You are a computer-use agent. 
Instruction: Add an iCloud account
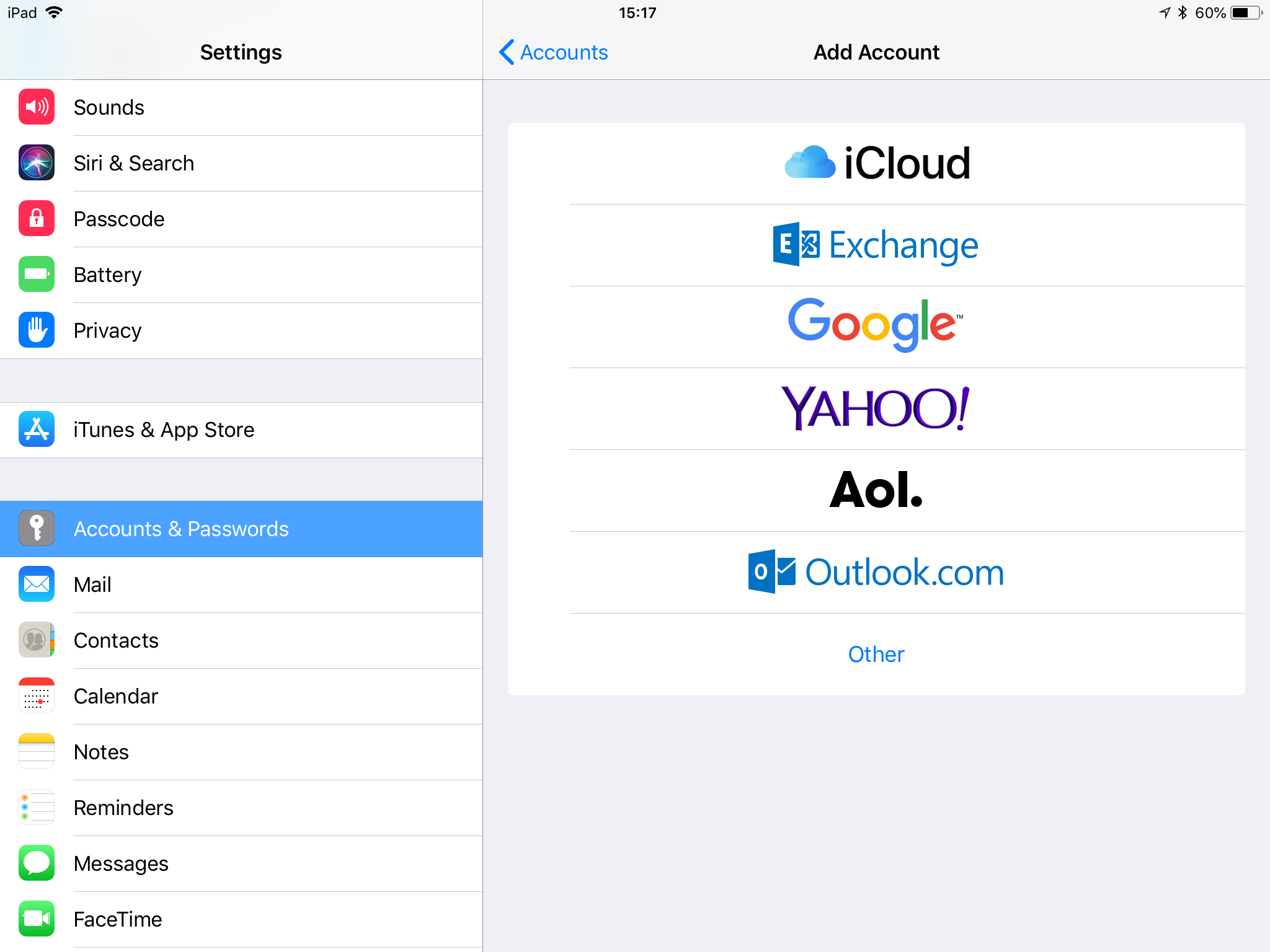point(876,163)
